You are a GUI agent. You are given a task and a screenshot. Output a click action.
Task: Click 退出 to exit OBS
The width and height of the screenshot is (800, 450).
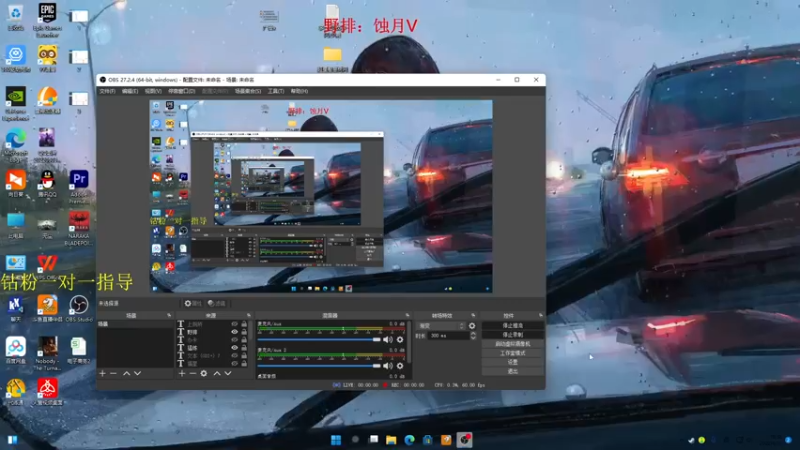(x=512, y=371)
